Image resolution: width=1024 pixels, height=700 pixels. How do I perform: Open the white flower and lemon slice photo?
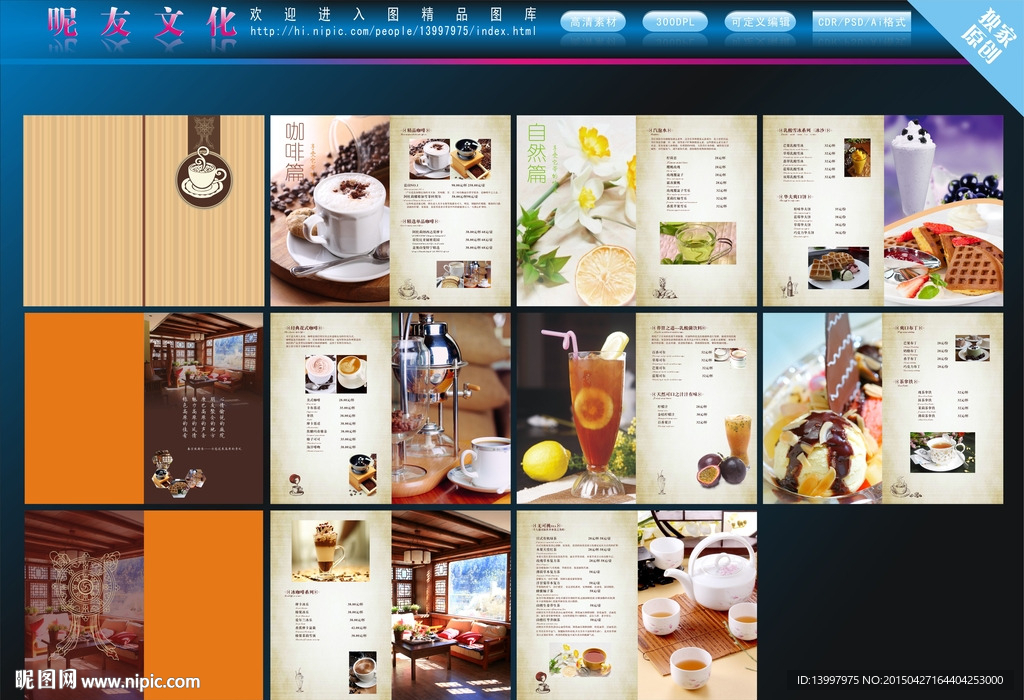[x=576, y=211]
